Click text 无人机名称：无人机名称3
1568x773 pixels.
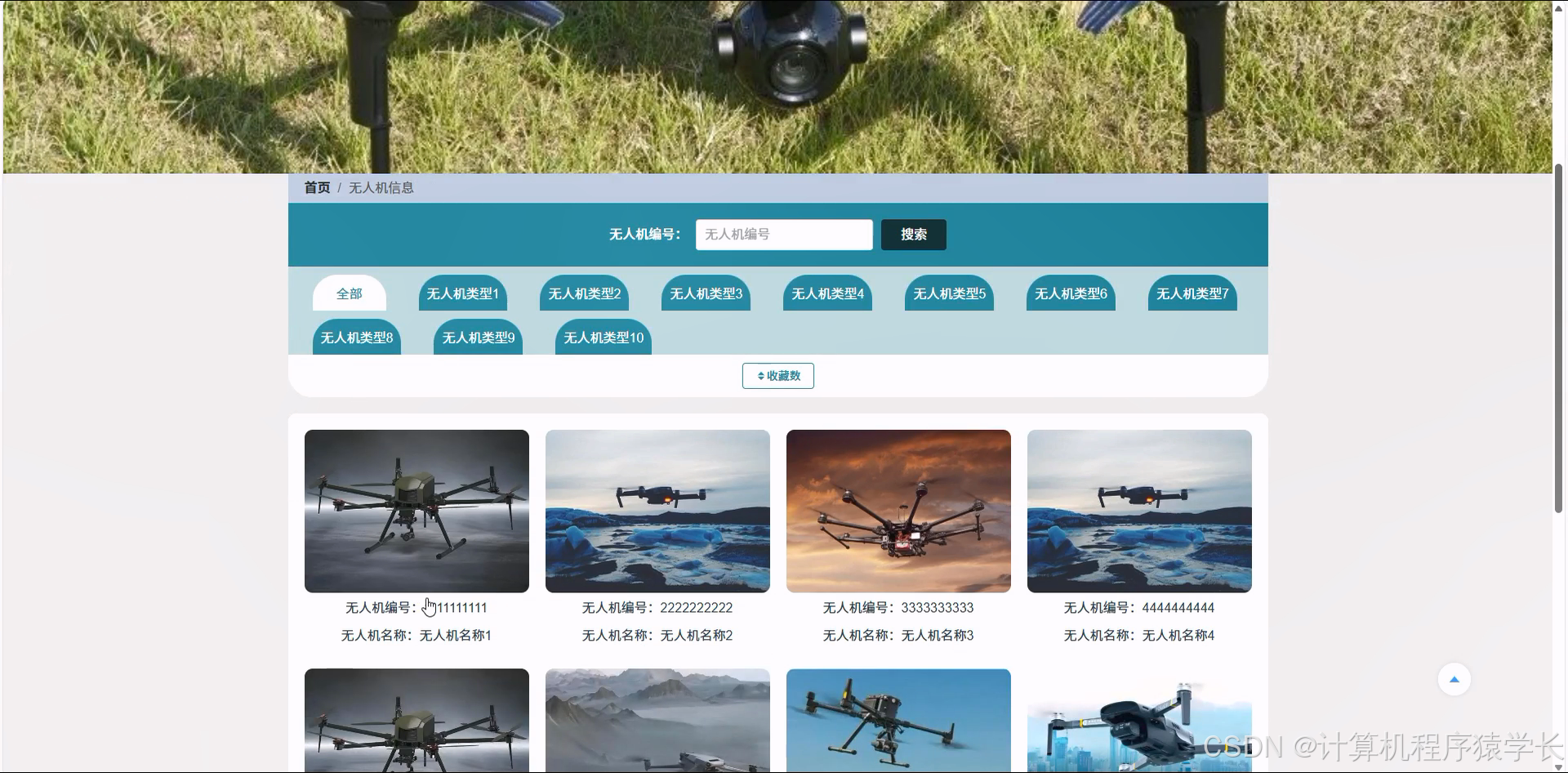(x=898, y=636)
